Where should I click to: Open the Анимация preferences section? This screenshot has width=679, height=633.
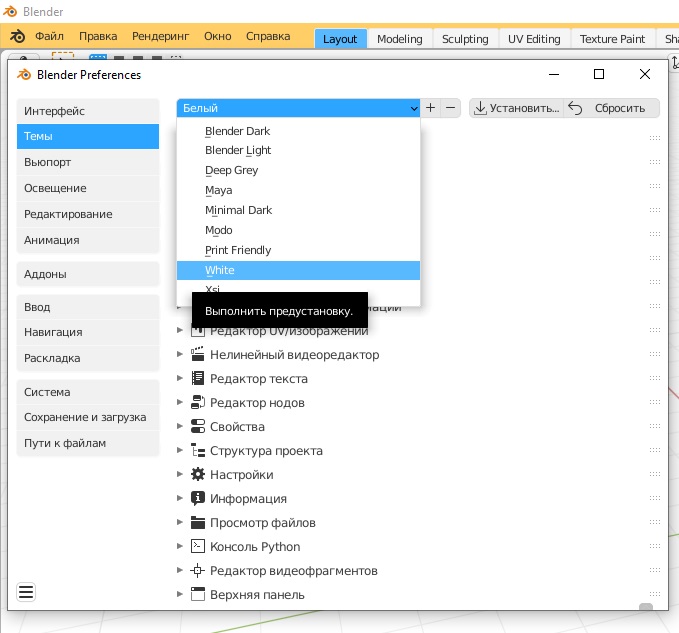[x=88, y=240]
